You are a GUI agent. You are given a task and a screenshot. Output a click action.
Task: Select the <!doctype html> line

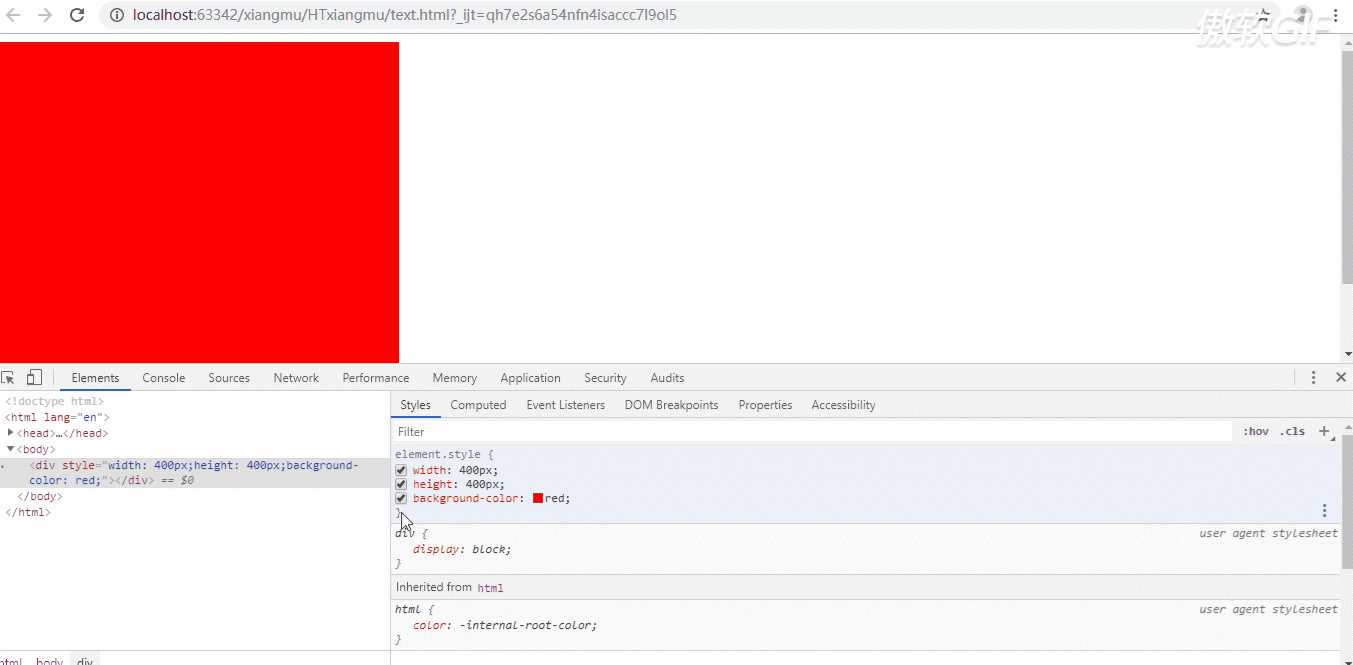pos(54,402)
